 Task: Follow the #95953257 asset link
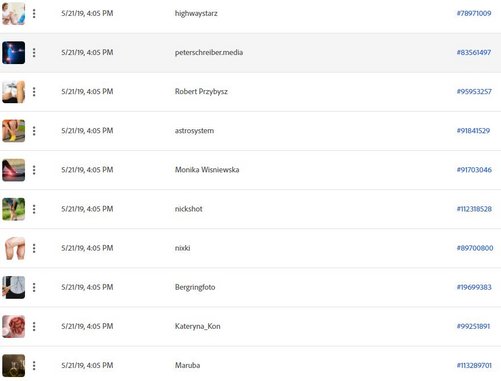tap(474, 92)
